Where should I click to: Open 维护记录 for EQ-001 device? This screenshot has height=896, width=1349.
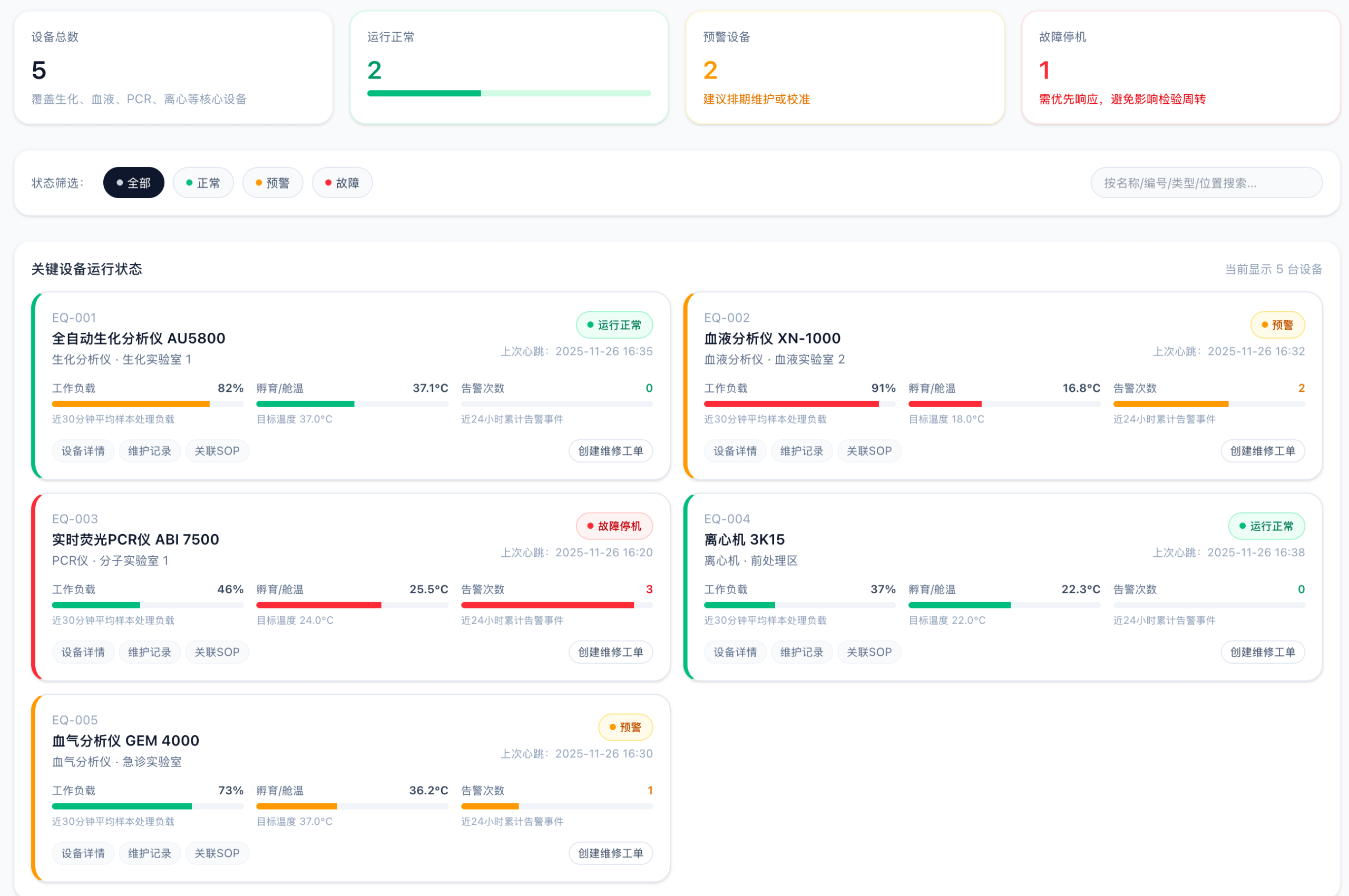149,451
